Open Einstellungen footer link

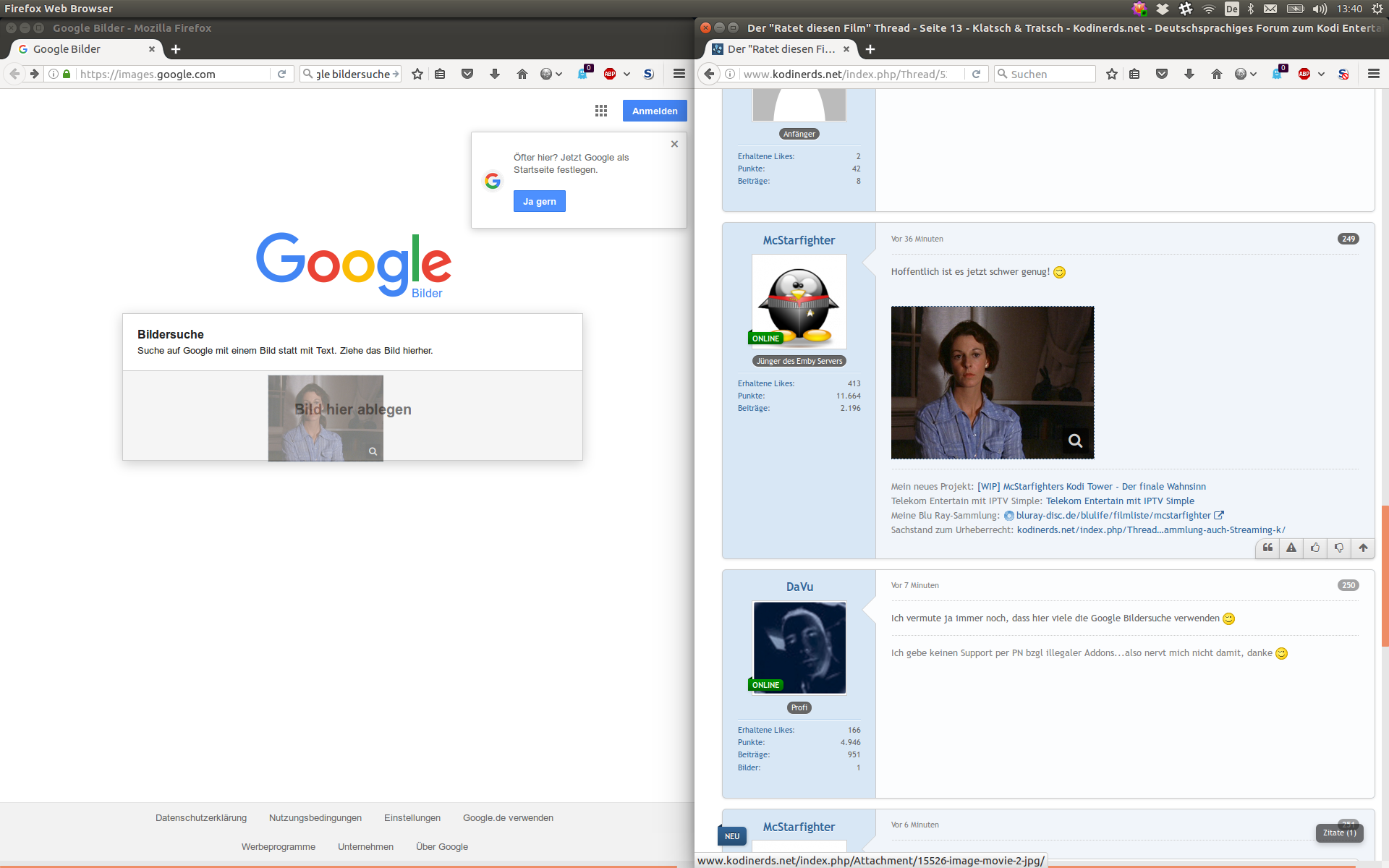tap(412, 818)
